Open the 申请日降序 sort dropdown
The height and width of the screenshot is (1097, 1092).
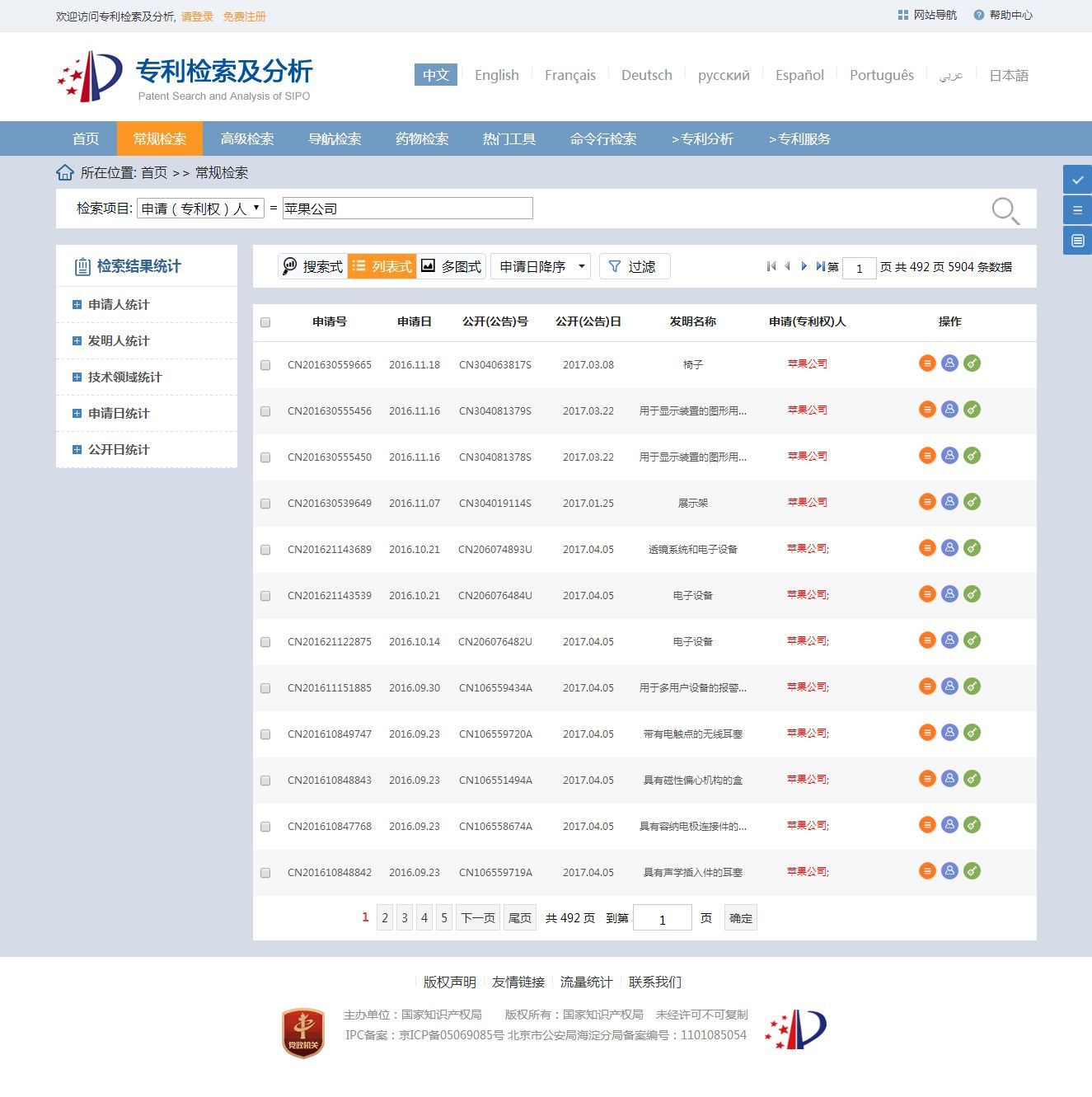click(540, 265)
